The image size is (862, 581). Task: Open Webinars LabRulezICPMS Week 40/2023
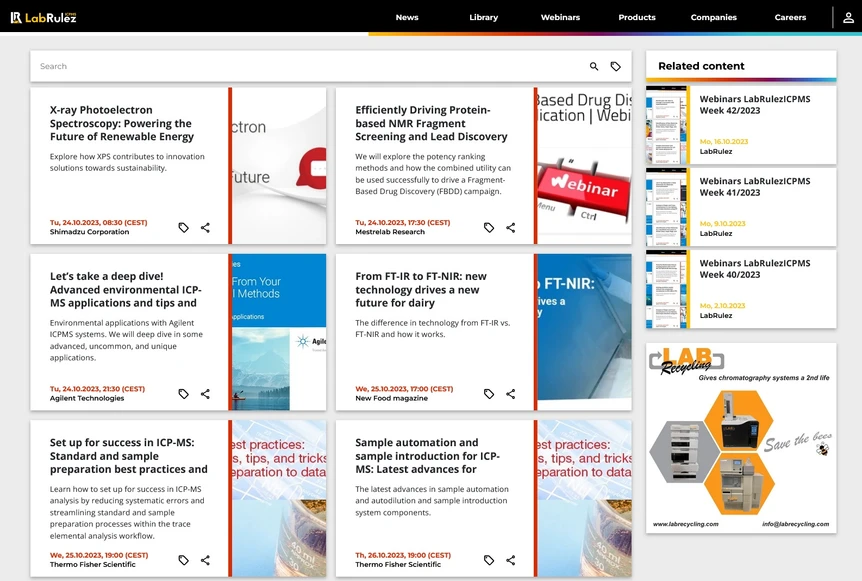754,269
